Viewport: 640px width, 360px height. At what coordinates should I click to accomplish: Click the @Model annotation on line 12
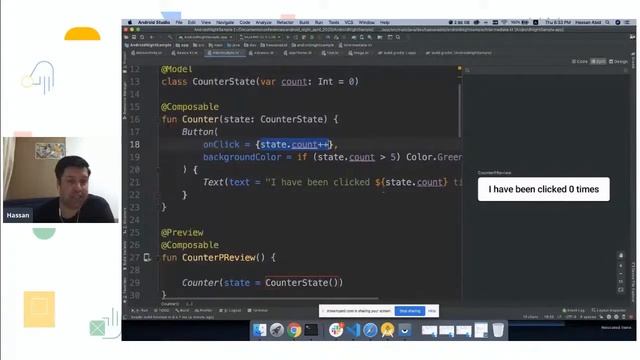click(176, 69)
